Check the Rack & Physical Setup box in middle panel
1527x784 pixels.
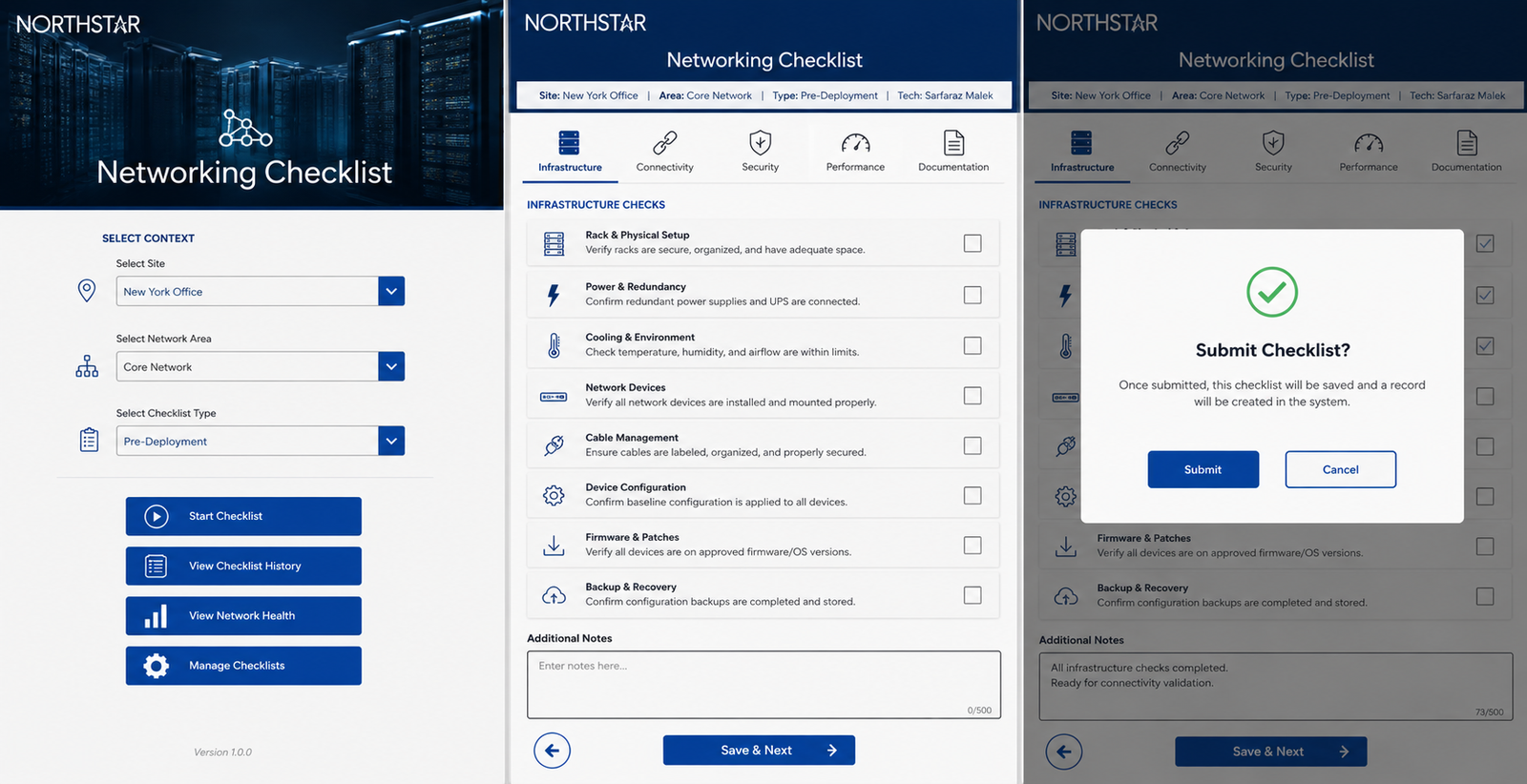(x=973, y=243)
